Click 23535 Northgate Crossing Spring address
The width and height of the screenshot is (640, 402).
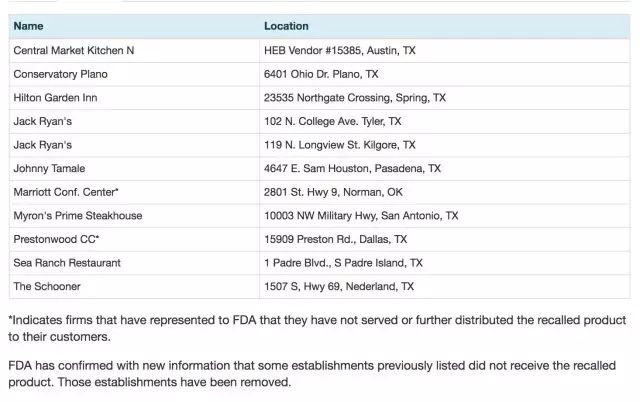[x=355, y=98]
